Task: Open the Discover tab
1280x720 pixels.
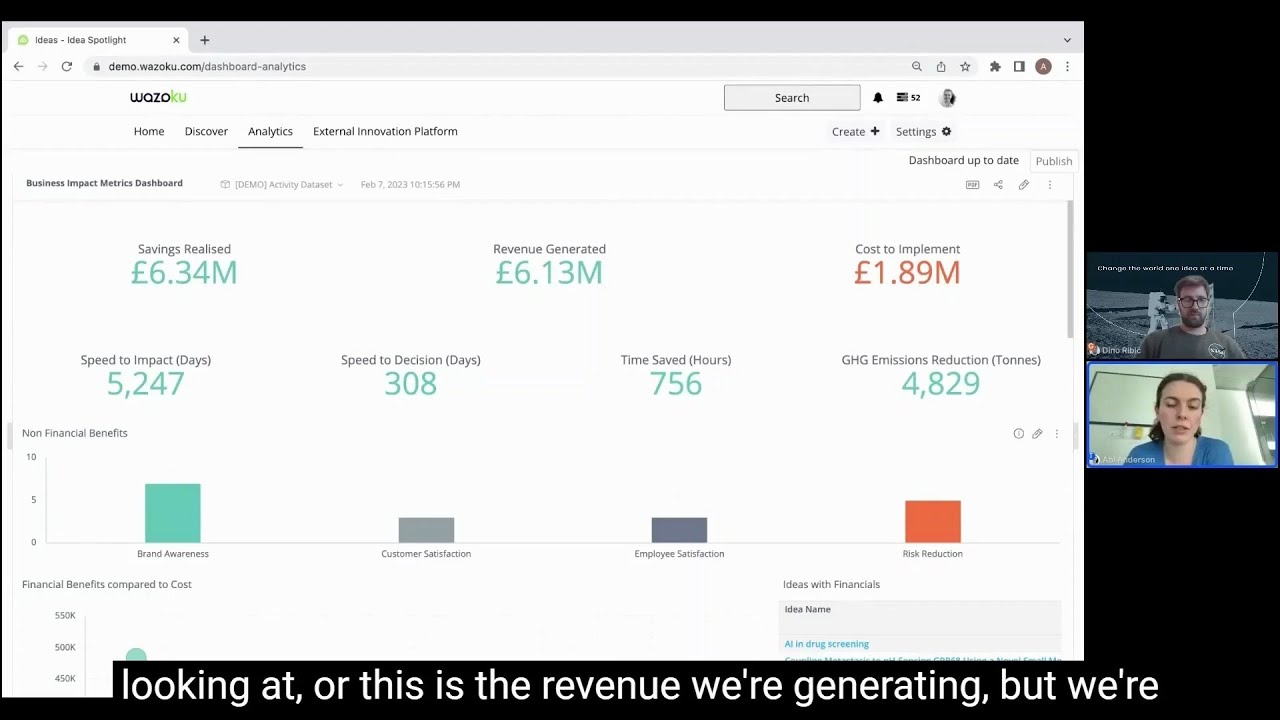Action: coord(206,131)
